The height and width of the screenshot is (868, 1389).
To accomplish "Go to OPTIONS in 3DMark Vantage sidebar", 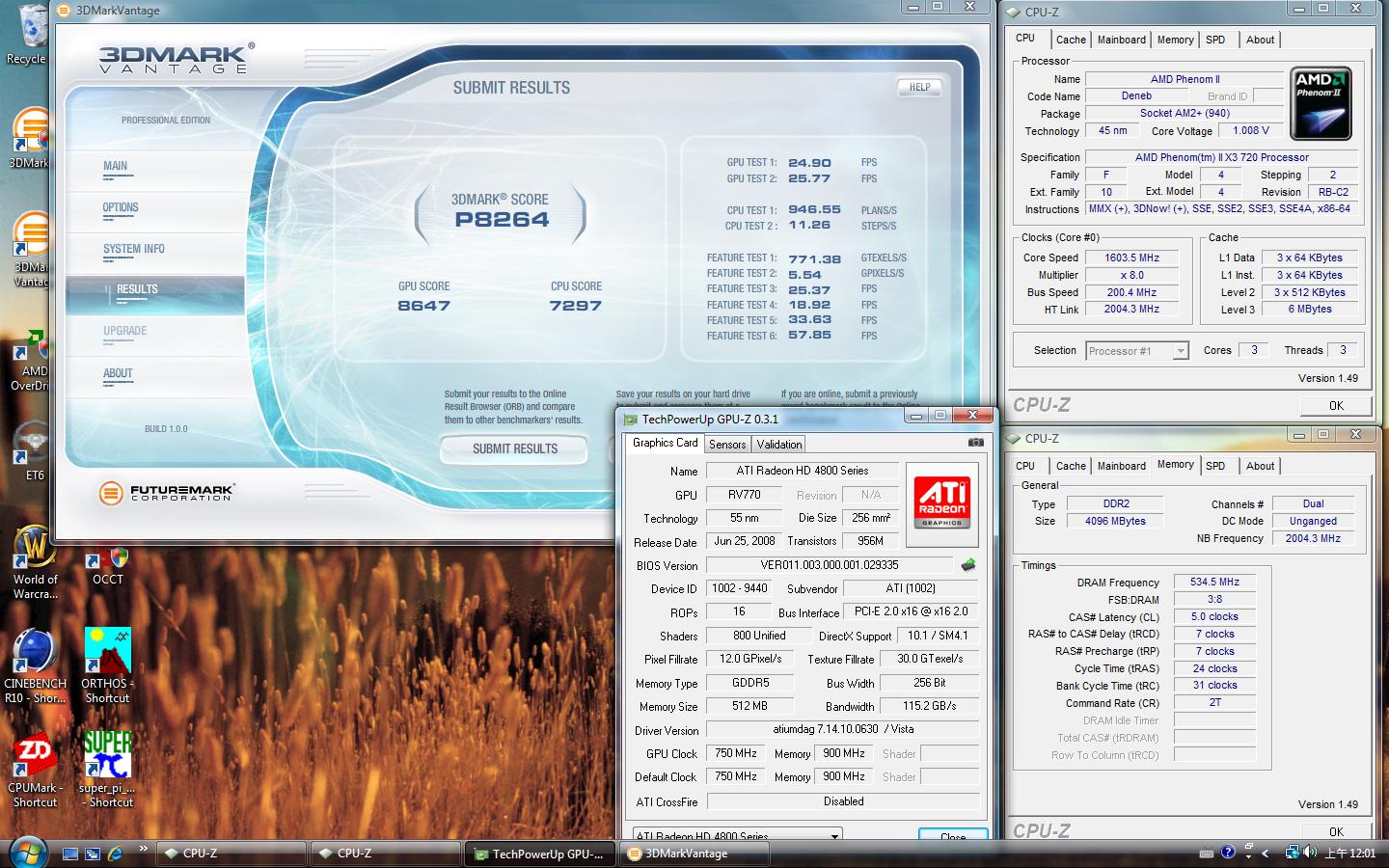I will tap(154, 210).
